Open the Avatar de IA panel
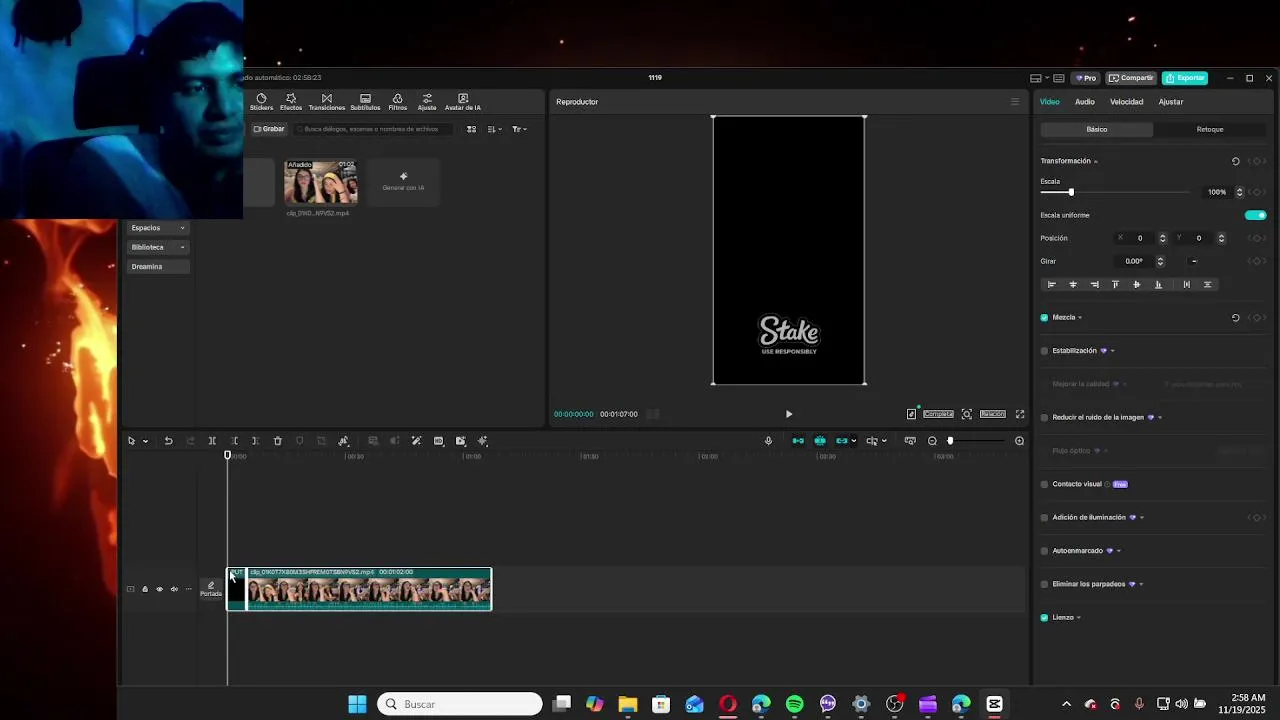 [463, 102]
